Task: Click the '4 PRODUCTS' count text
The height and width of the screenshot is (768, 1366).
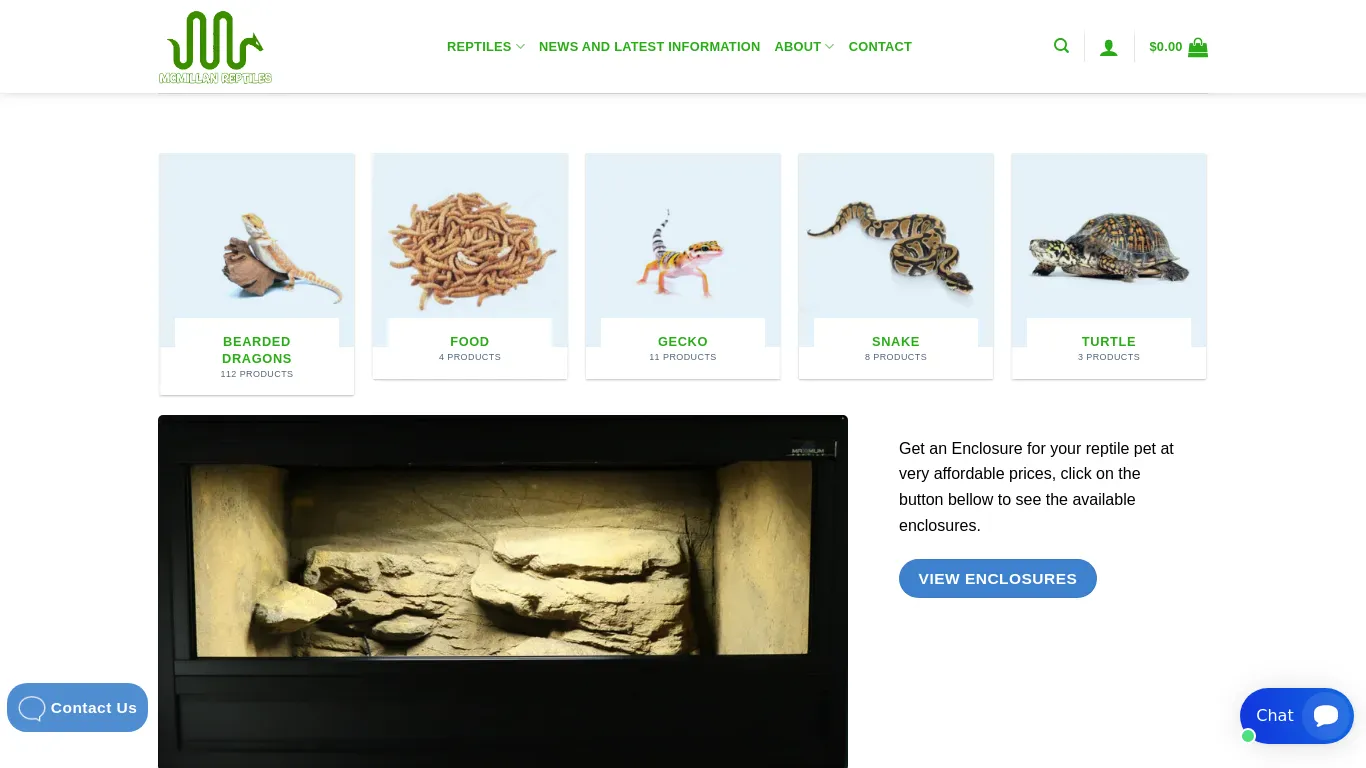Action: click(470, 357)
